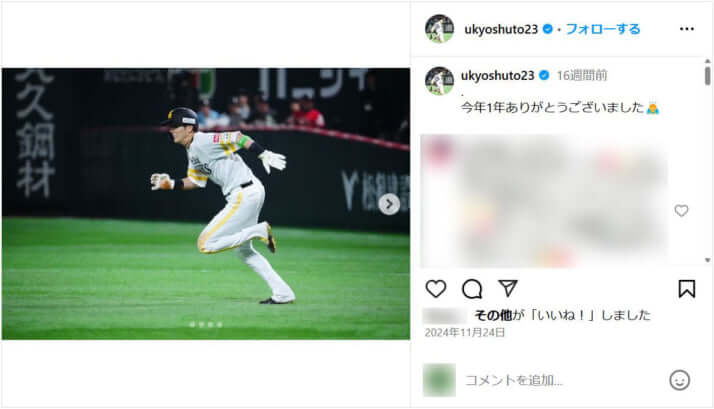
Task: Select last carousel dot indicator
Action: (219, 324)
